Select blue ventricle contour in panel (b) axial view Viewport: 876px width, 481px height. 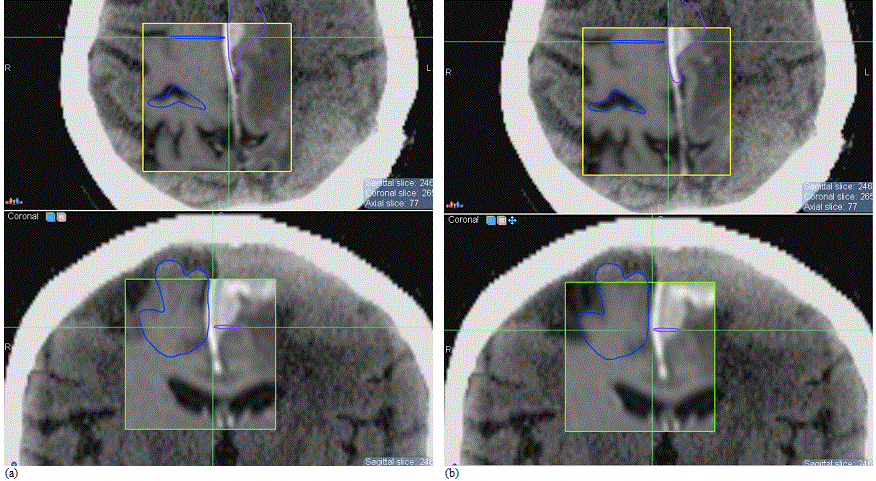tap(617, 102)
